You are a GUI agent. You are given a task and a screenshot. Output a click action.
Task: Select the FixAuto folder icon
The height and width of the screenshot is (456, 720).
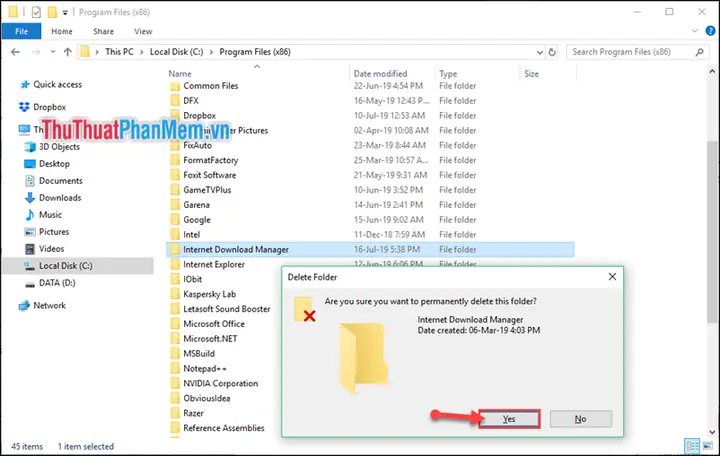(174, 146)
